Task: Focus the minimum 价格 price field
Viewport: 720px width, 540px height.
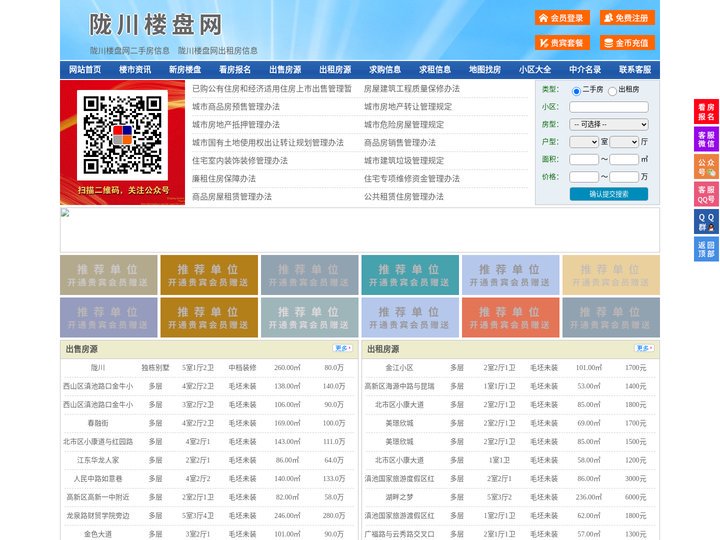Action: pyautogui.click(x=584, y=177)
